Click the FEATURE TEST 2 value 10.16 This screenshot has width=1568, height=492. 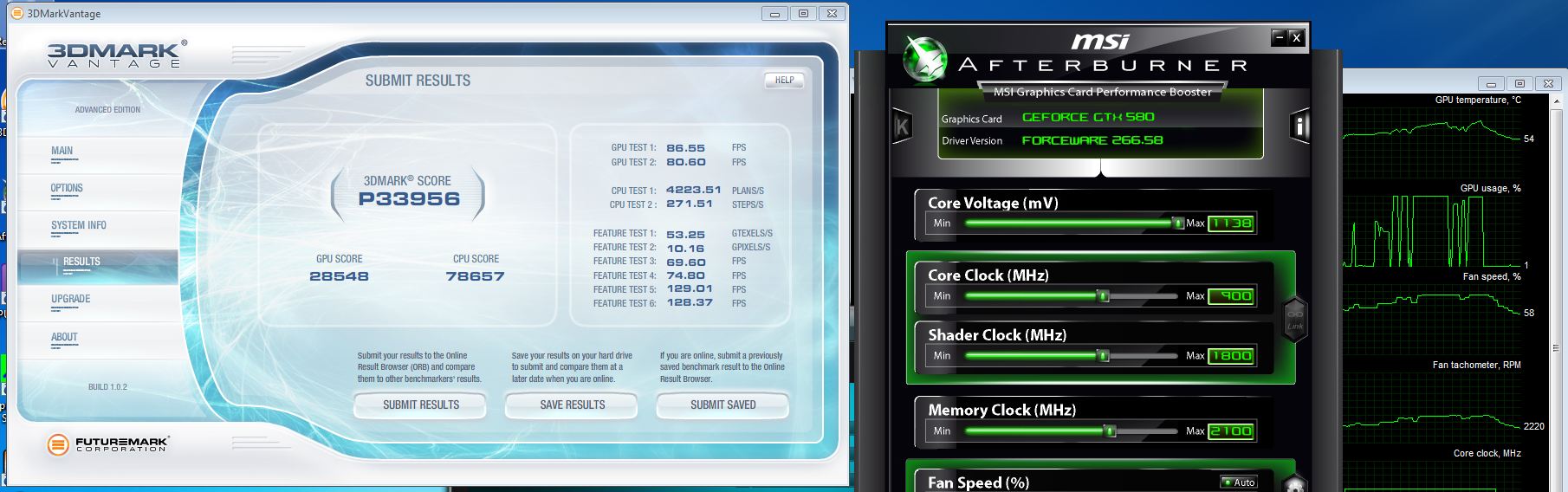[684, 248]
